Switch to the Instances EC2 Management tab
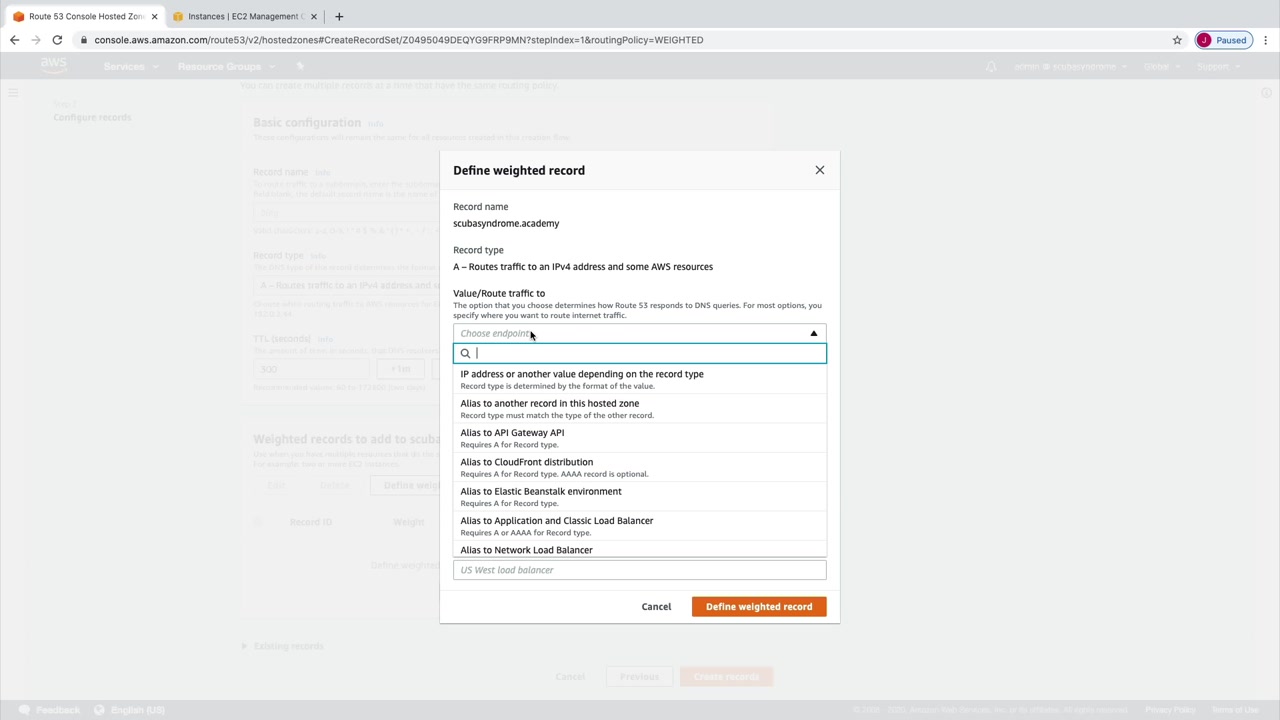 pyautogui.click(x=245, y=16)
